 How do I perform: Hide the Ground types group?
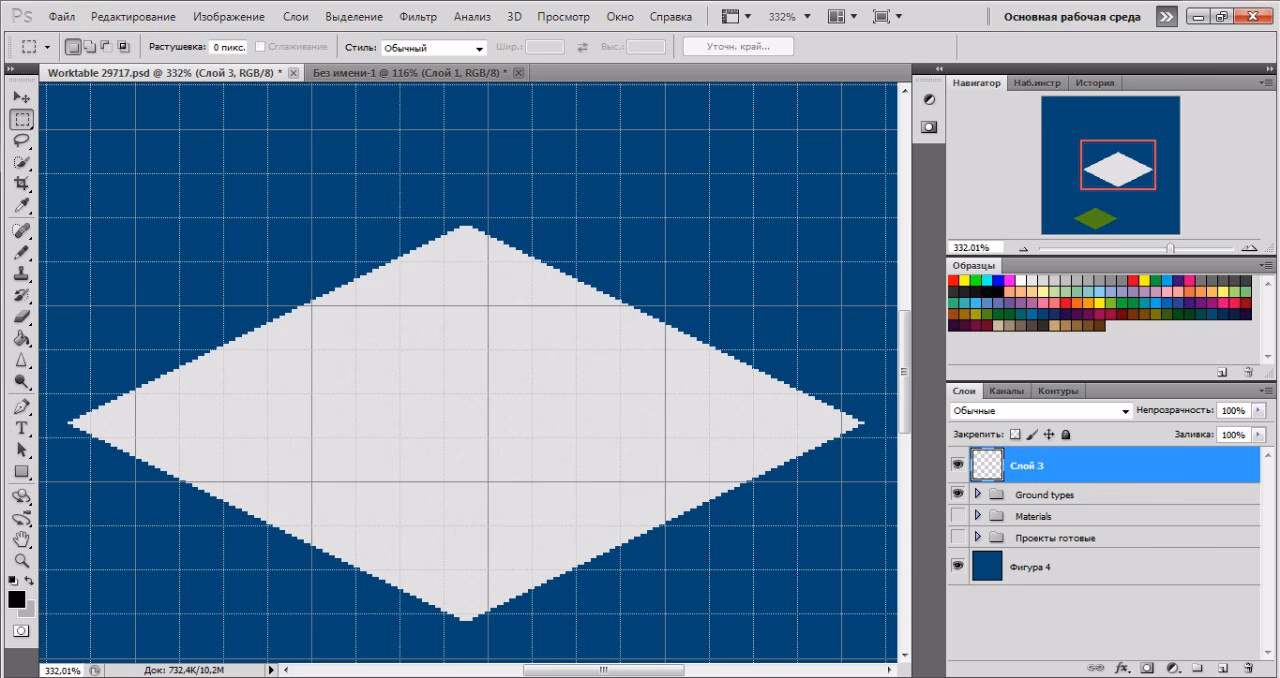pos(958,494)
